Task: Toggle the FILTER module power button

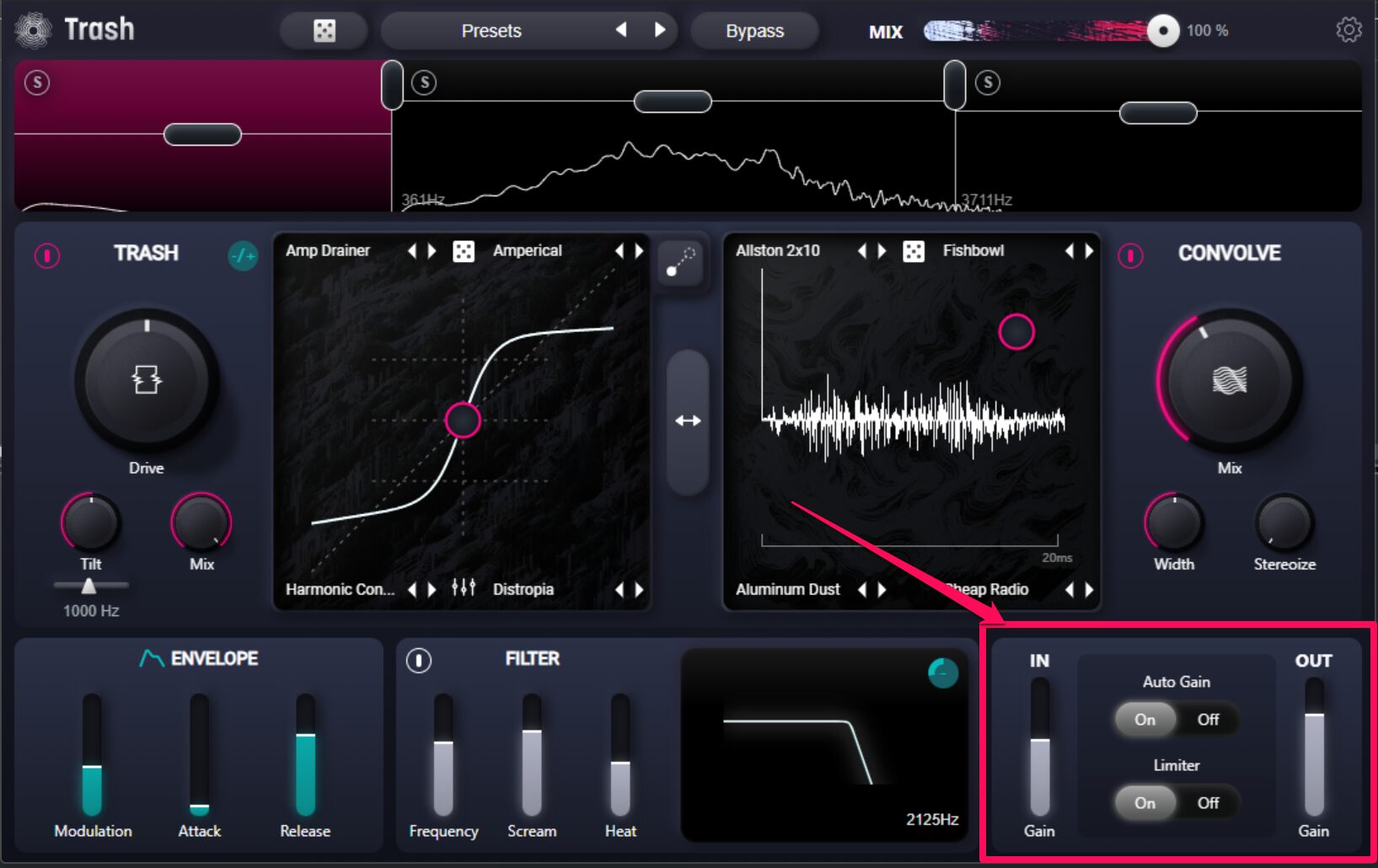Action: pos(419,660)
